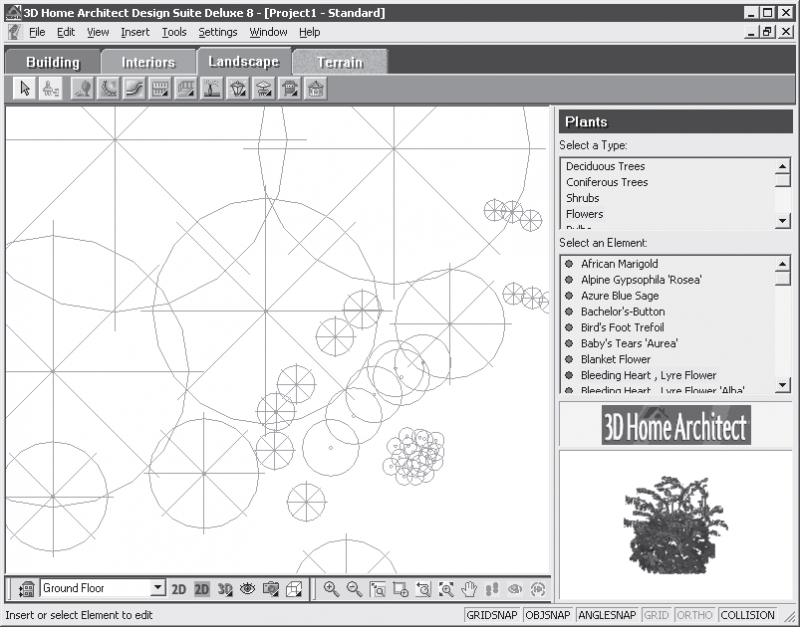Select Flowers plant type
This screenshot has height=627, width=800.
click(x=584, y=214)
